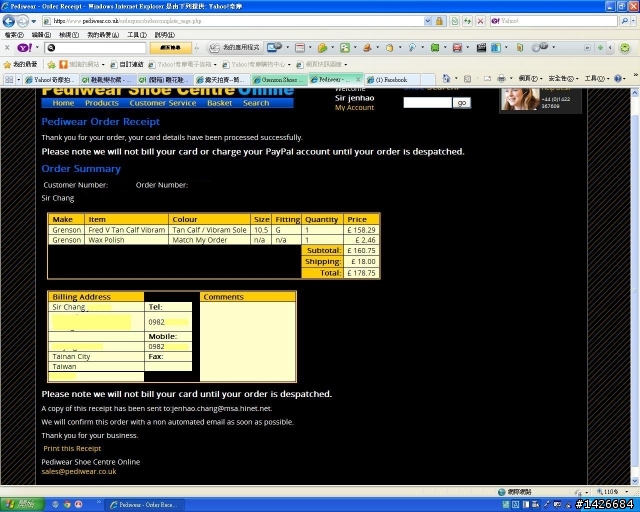
Task: Click the Read Mail envelope icon in command bar
Action: tap(487, 78)
